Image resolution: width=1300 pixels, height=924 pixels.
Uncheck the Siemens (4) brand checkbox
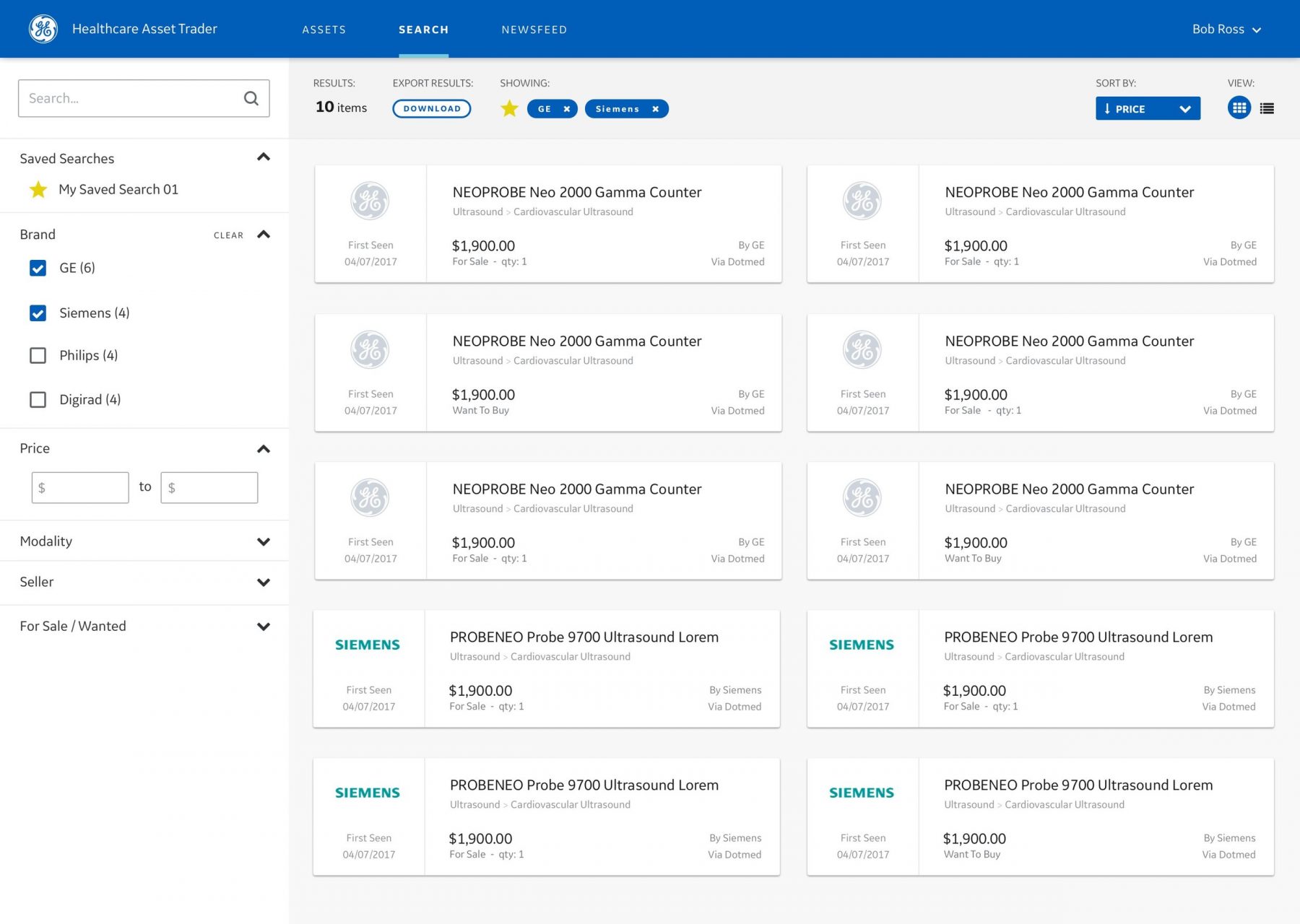(38, 313)
